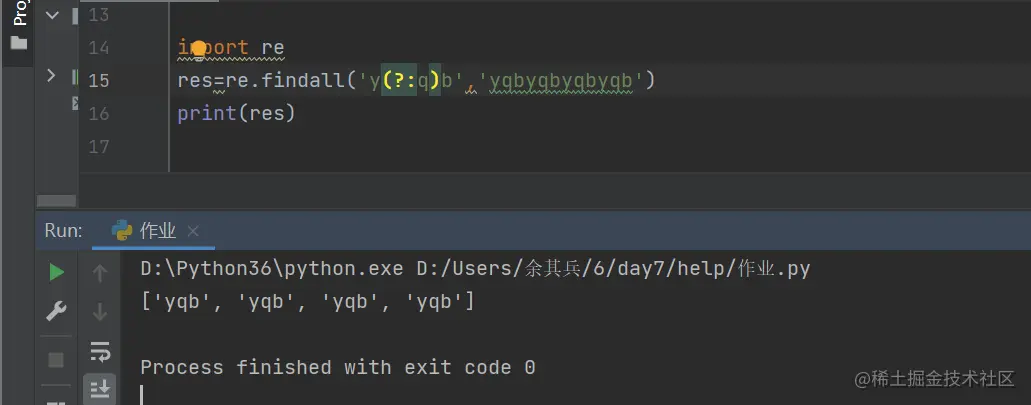This screenshot has height=405, width=1031.
Task: Click the Down the Stack Trace arrow
Action: [100, 313]
